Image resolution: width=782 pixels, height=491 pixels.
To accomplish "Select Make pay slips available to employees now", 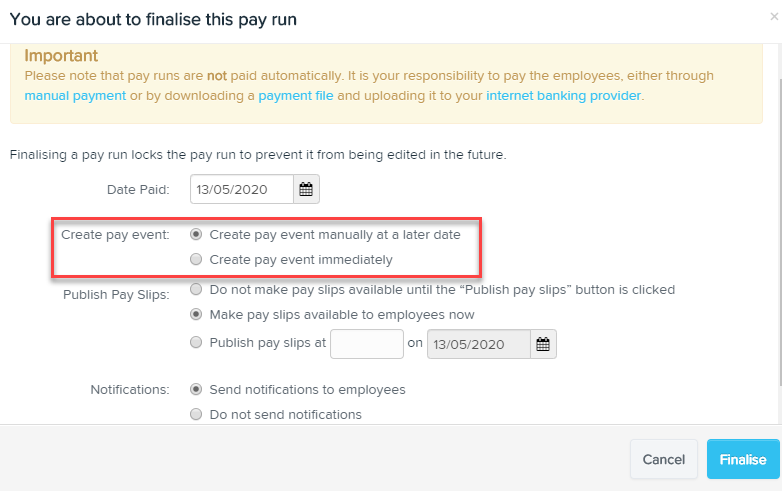I will pyautogui.click(x=196, y=315).
